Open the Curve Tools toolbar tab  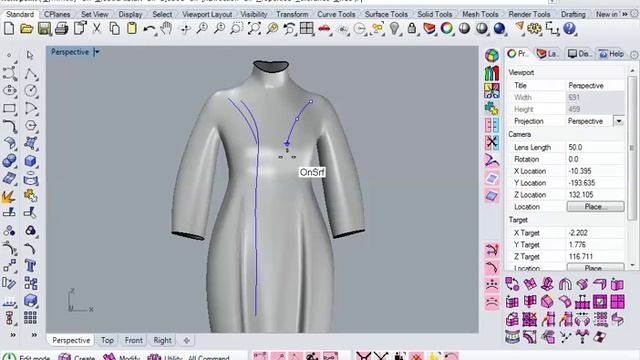tap(336, 14)
